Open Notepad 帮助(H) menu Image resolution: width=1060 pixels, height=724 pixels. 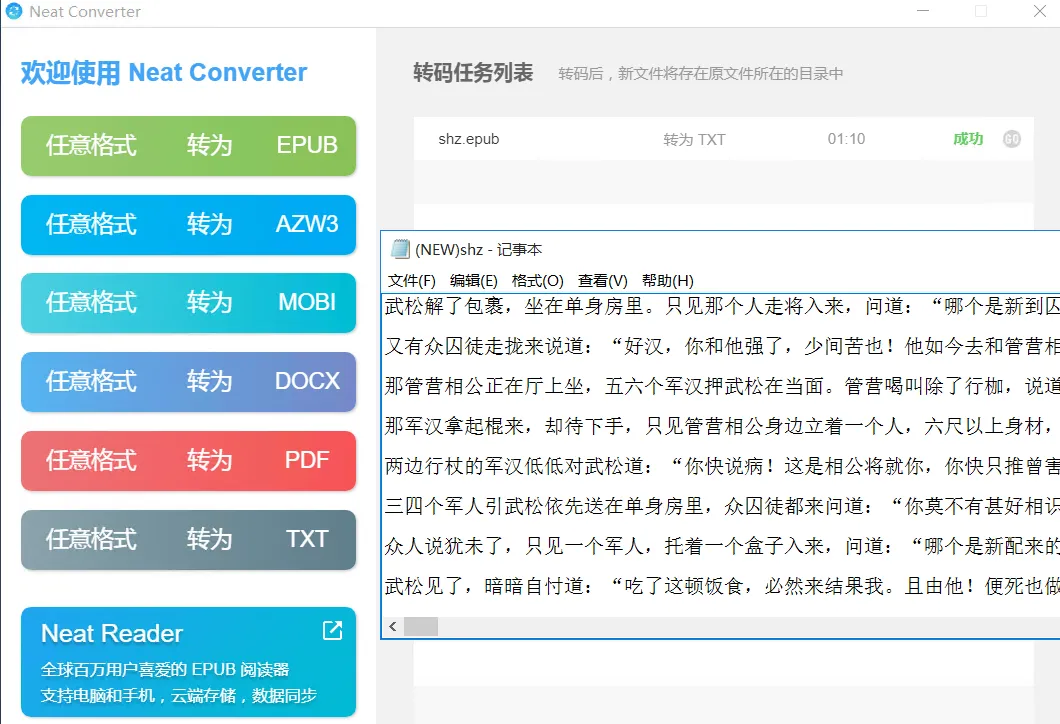pyautogui.click(x=667, y=281)
